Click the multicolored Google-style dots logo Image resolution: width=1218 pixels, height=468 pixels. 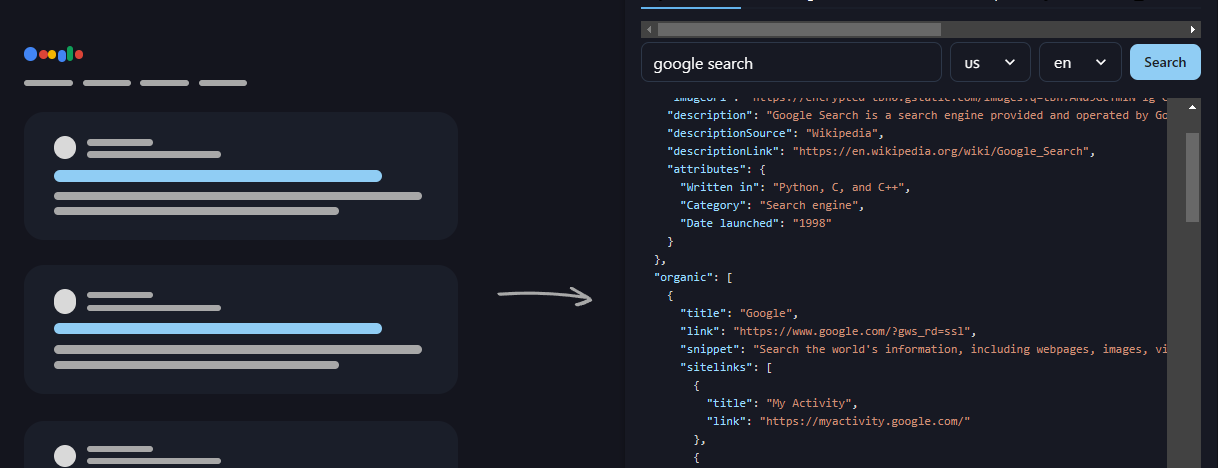coord(53,54)
